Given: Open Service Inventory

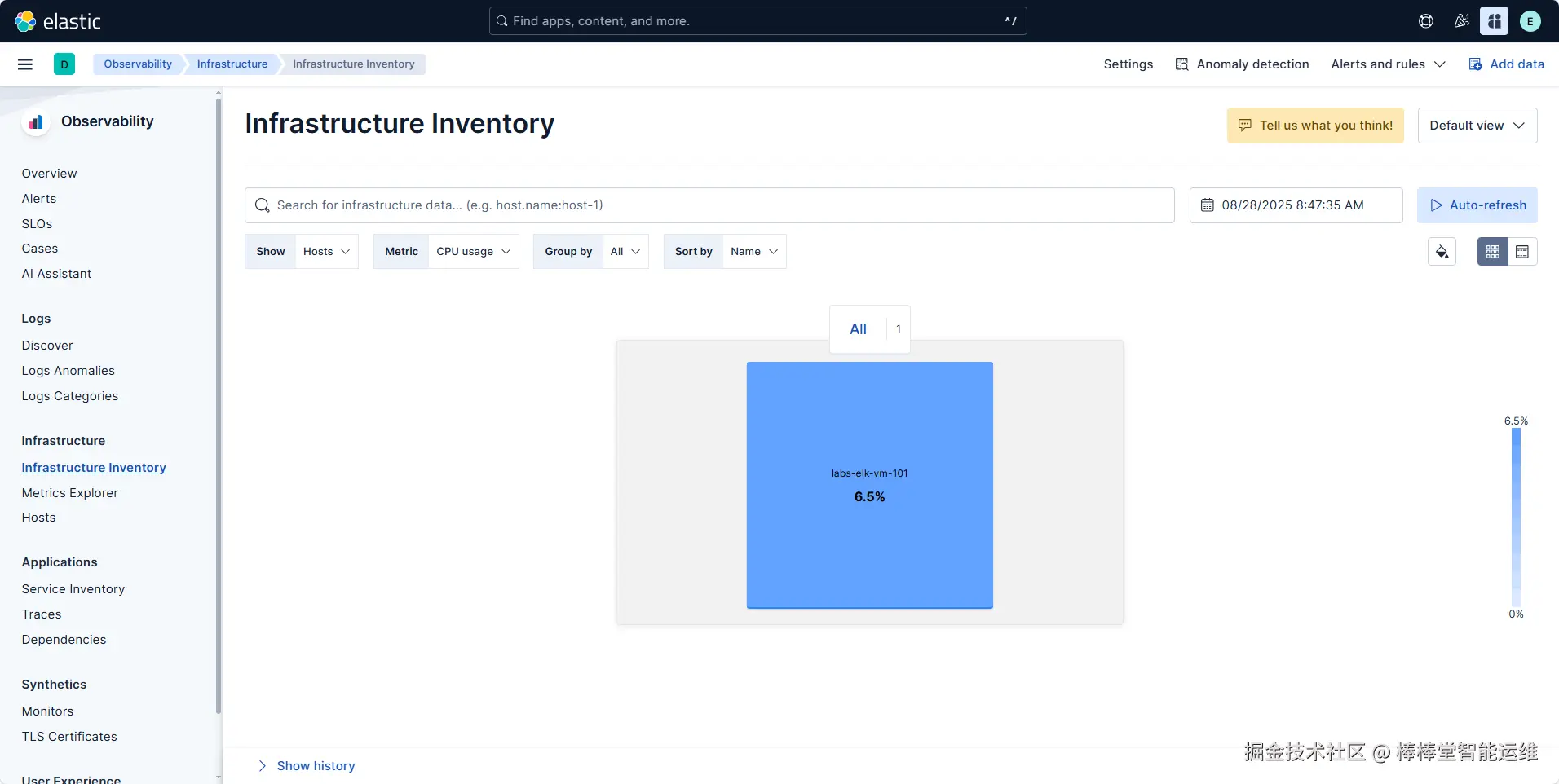Looking at the screenshot, I should pos(73,589).
